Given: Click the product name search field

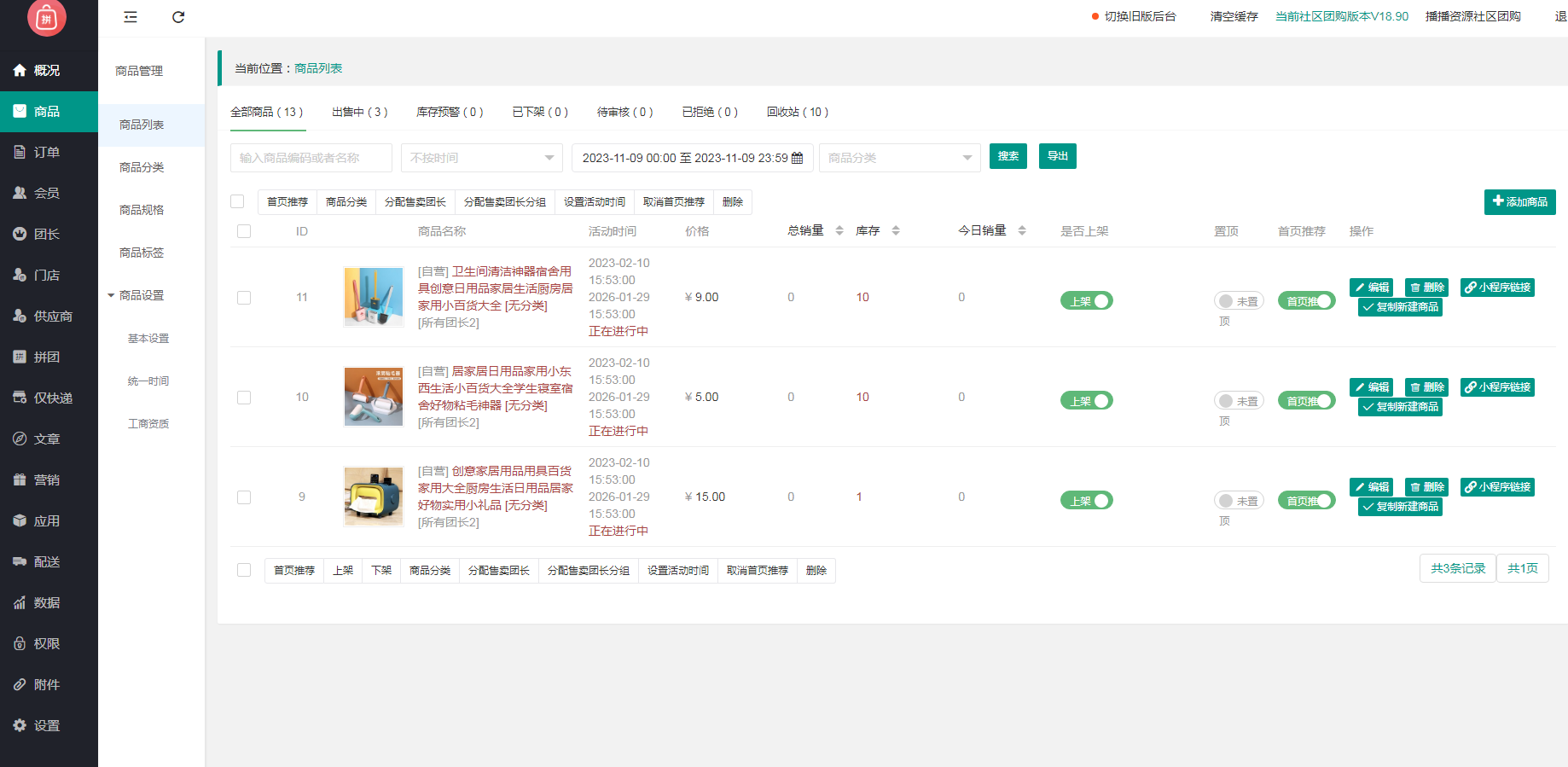Looking at the screenshot, I should [311, 158].
